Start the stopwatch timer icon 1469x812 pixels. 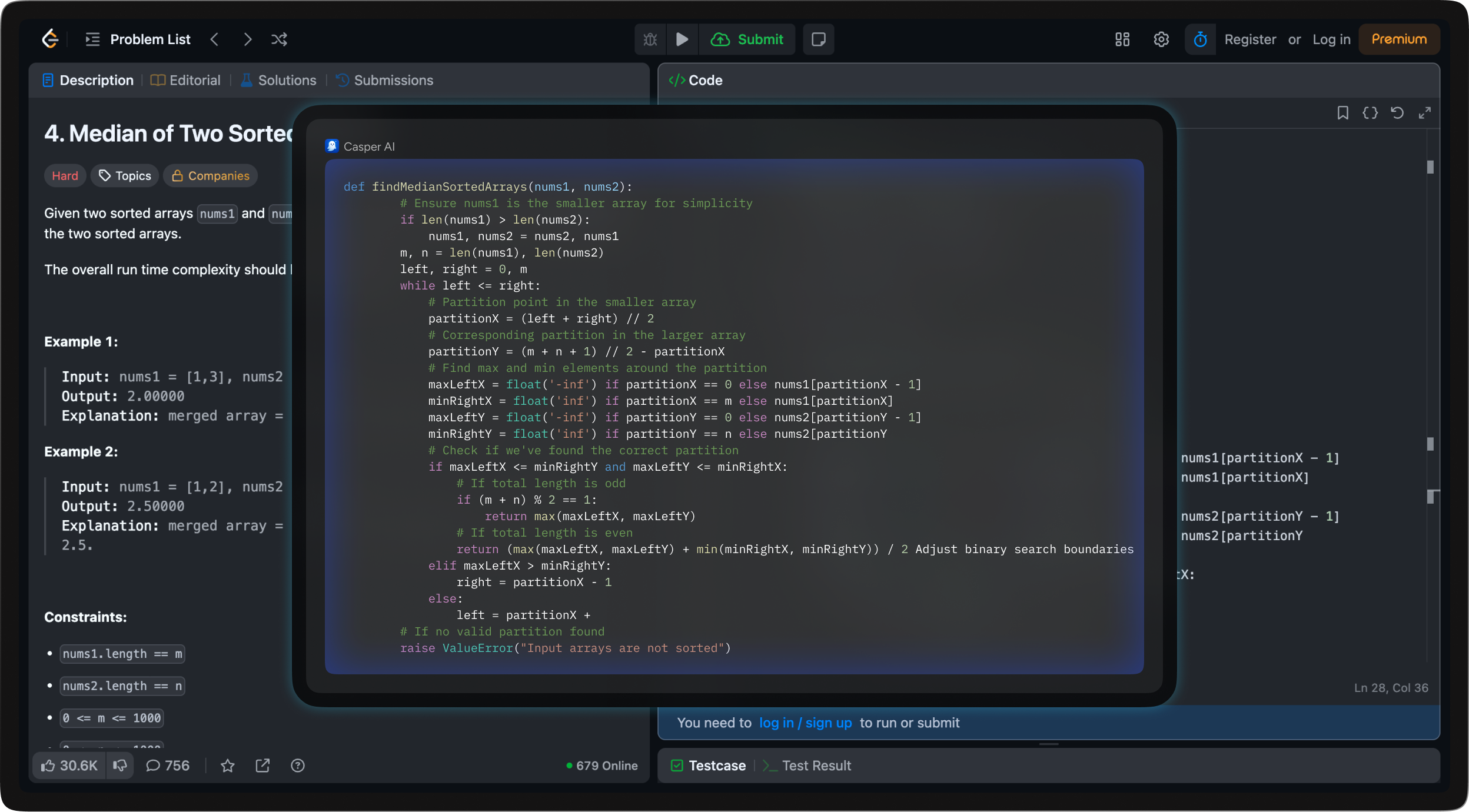(1200, 39)
